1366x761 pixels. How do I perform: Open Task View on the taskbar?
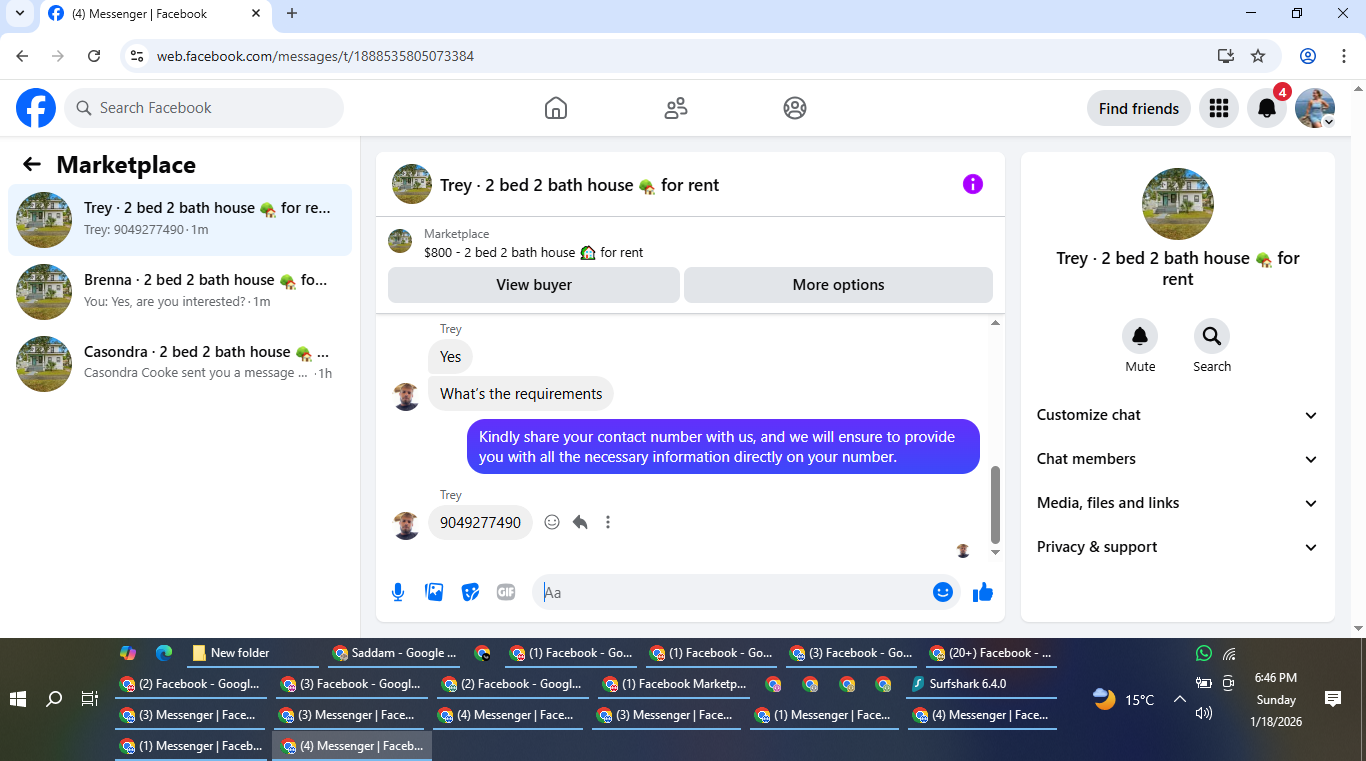[90, 700]
